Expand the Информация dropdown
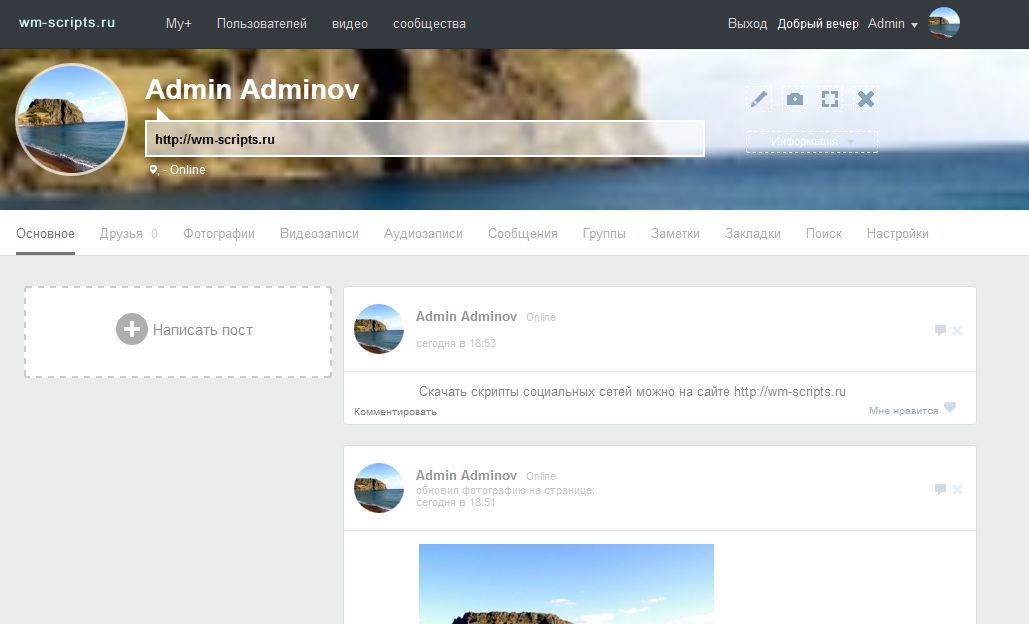 [x=811, y=142]
